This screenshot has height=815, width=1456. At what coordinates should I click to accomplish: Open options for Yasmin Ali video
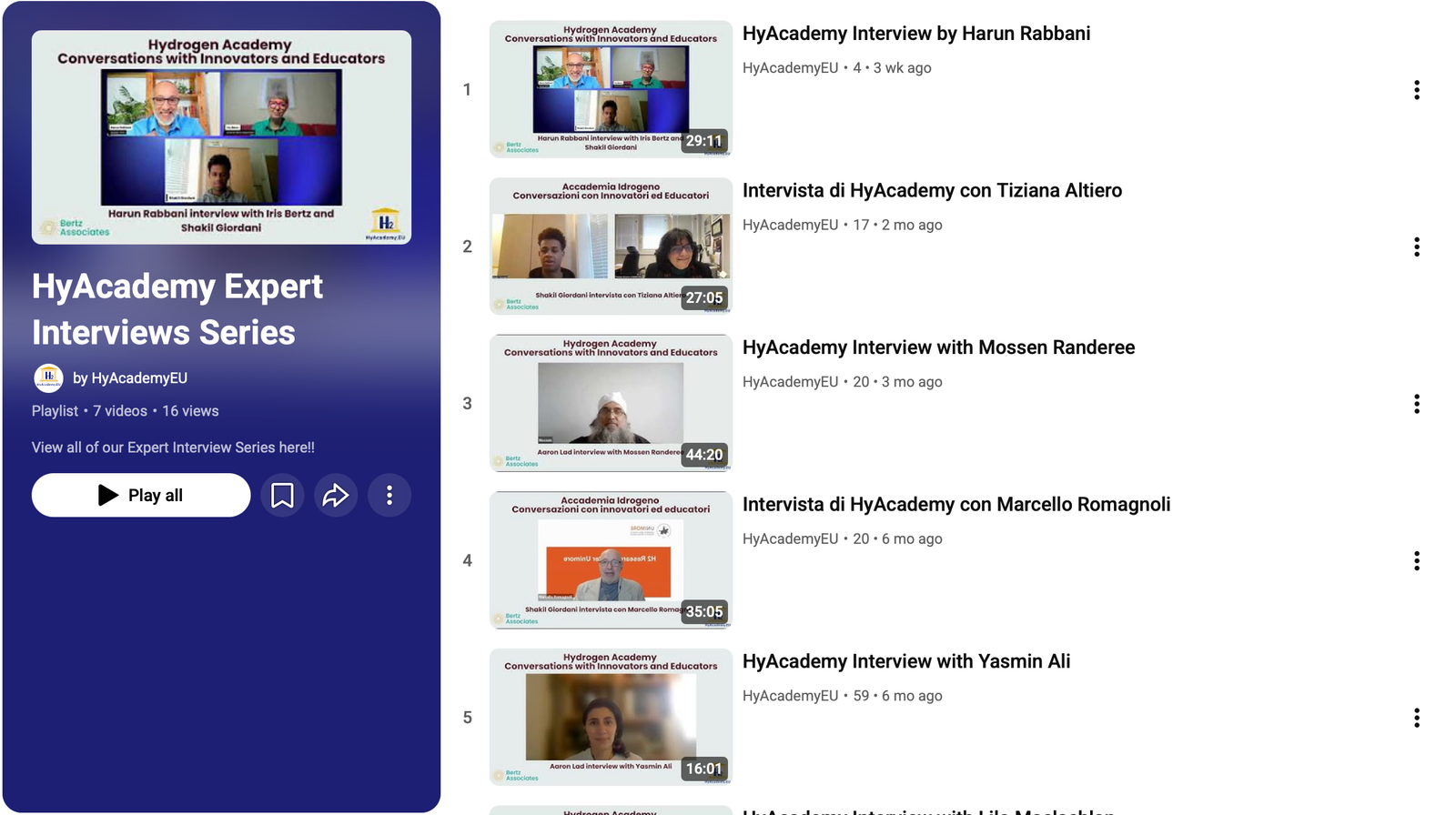pos(1417,718)
